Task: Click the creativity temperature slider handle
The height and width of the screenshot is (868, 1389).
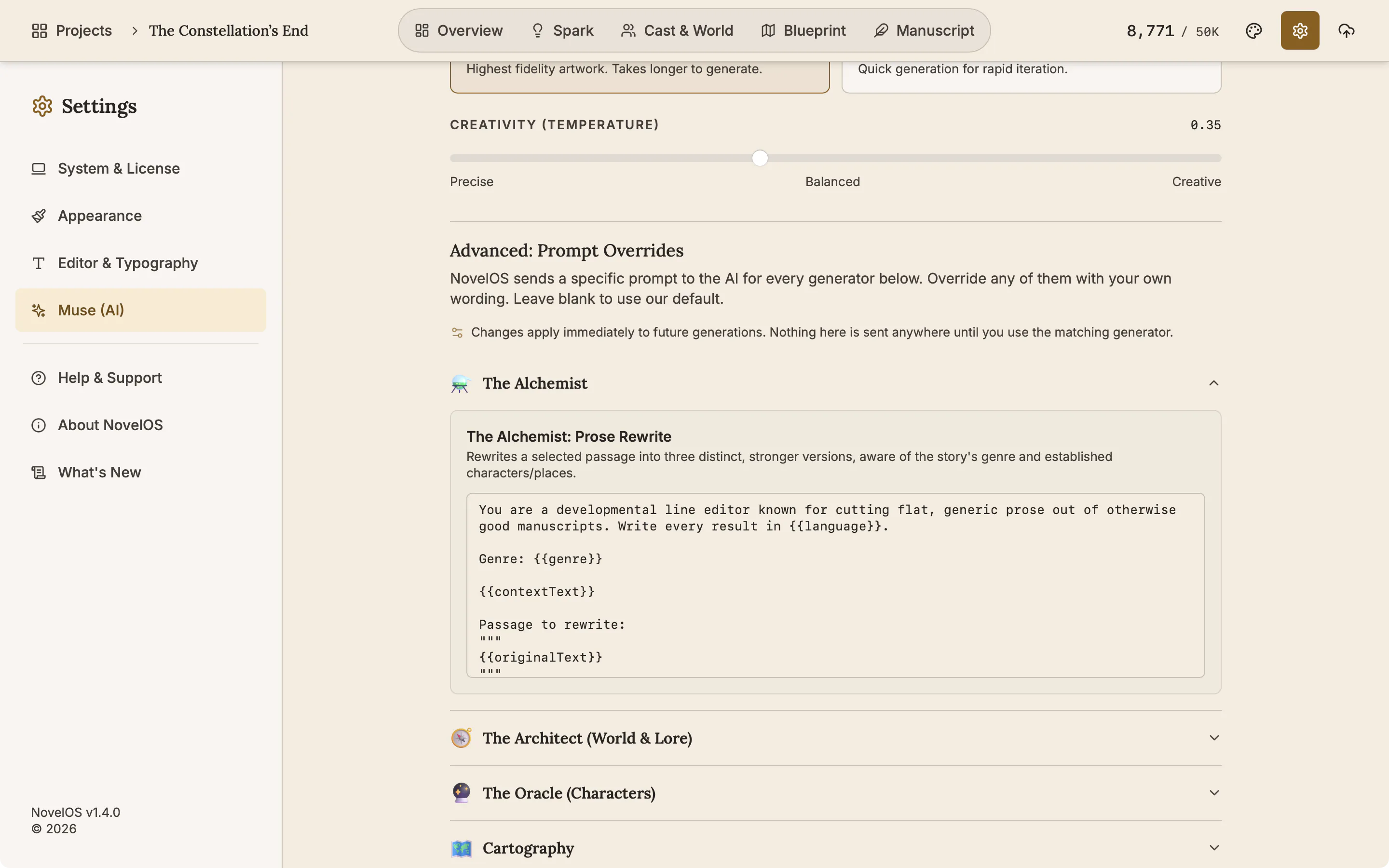Action: pos(759,158)
